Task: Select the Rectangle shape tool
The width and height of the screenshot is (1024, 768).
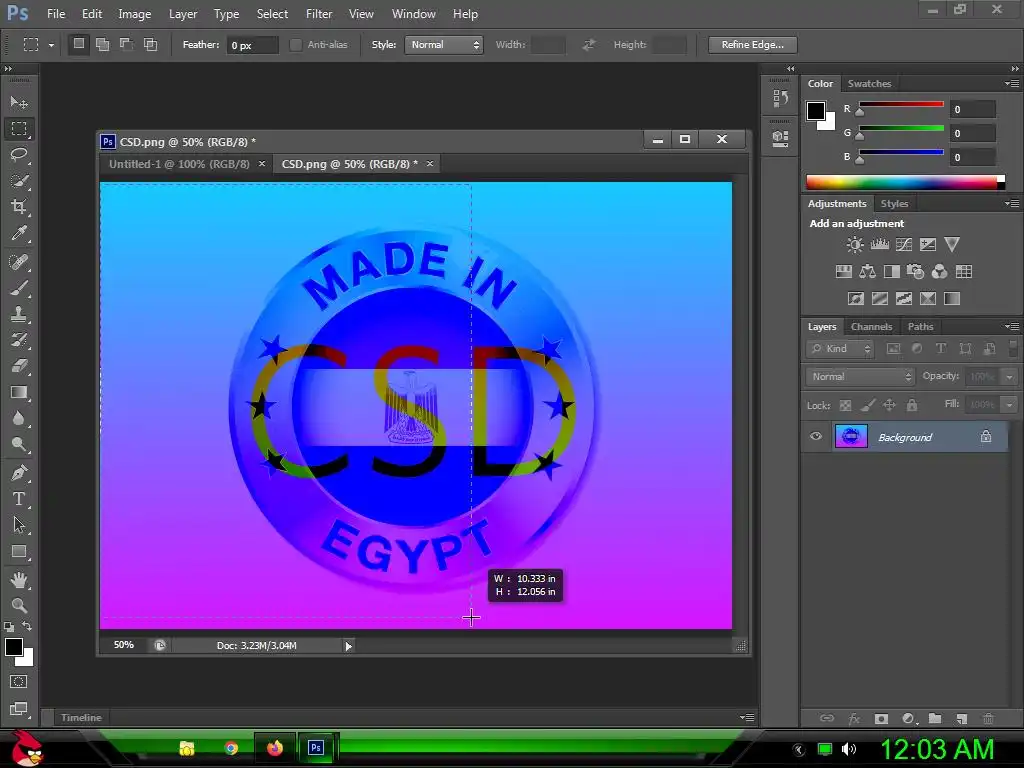Action: click(19, 552)
